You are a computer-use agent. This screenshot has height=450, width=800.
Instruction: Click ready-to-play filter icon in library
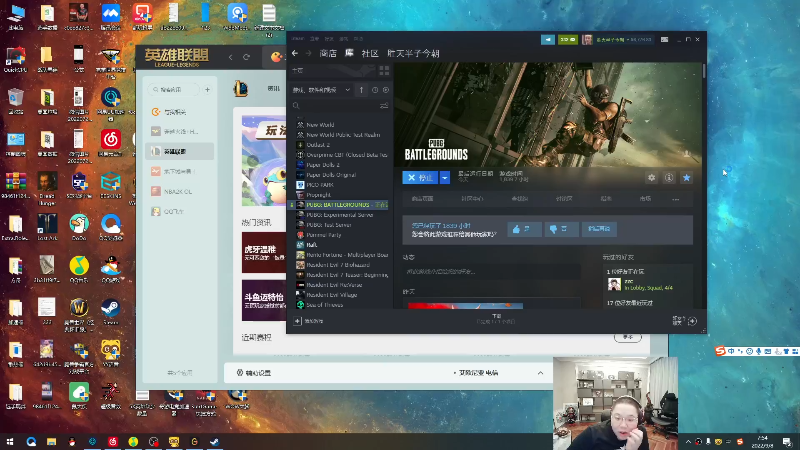click(x=386, y=90)
